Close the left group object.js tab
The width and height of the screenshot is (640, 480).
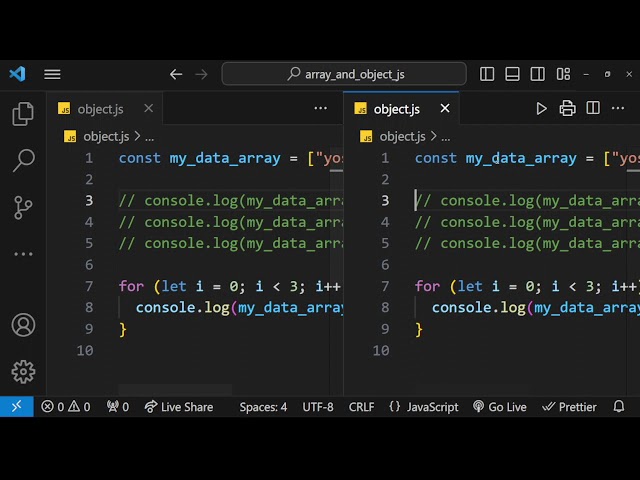(149, 109)
